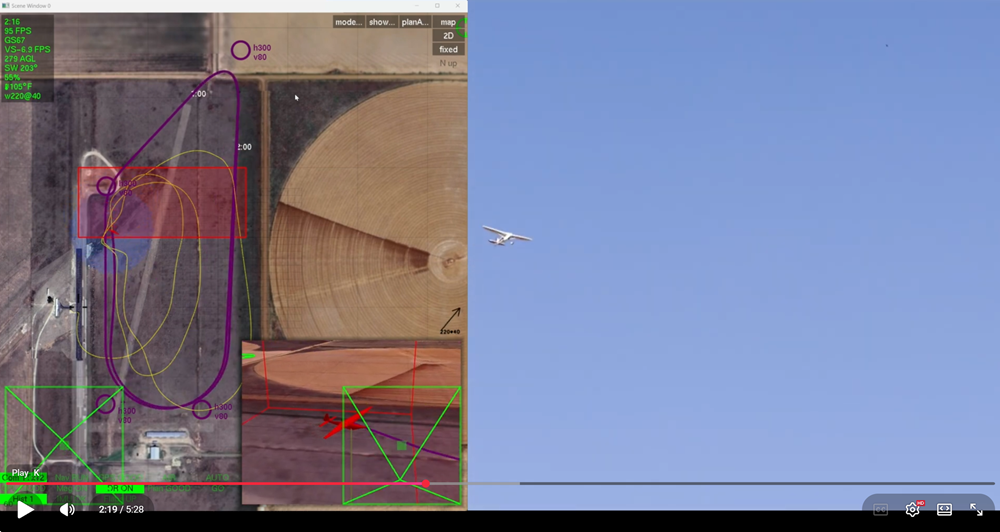
Task: Enter fullscreen mode
Action: pos(976,510)
